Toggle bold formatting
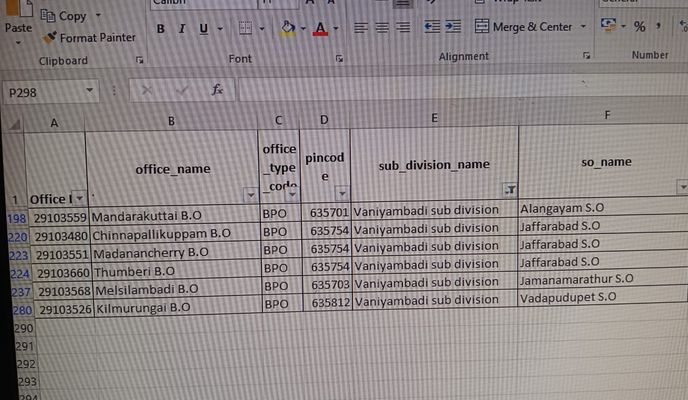This screenshot has width=688, height=400. pyautogui.click(x=161, y=29)
